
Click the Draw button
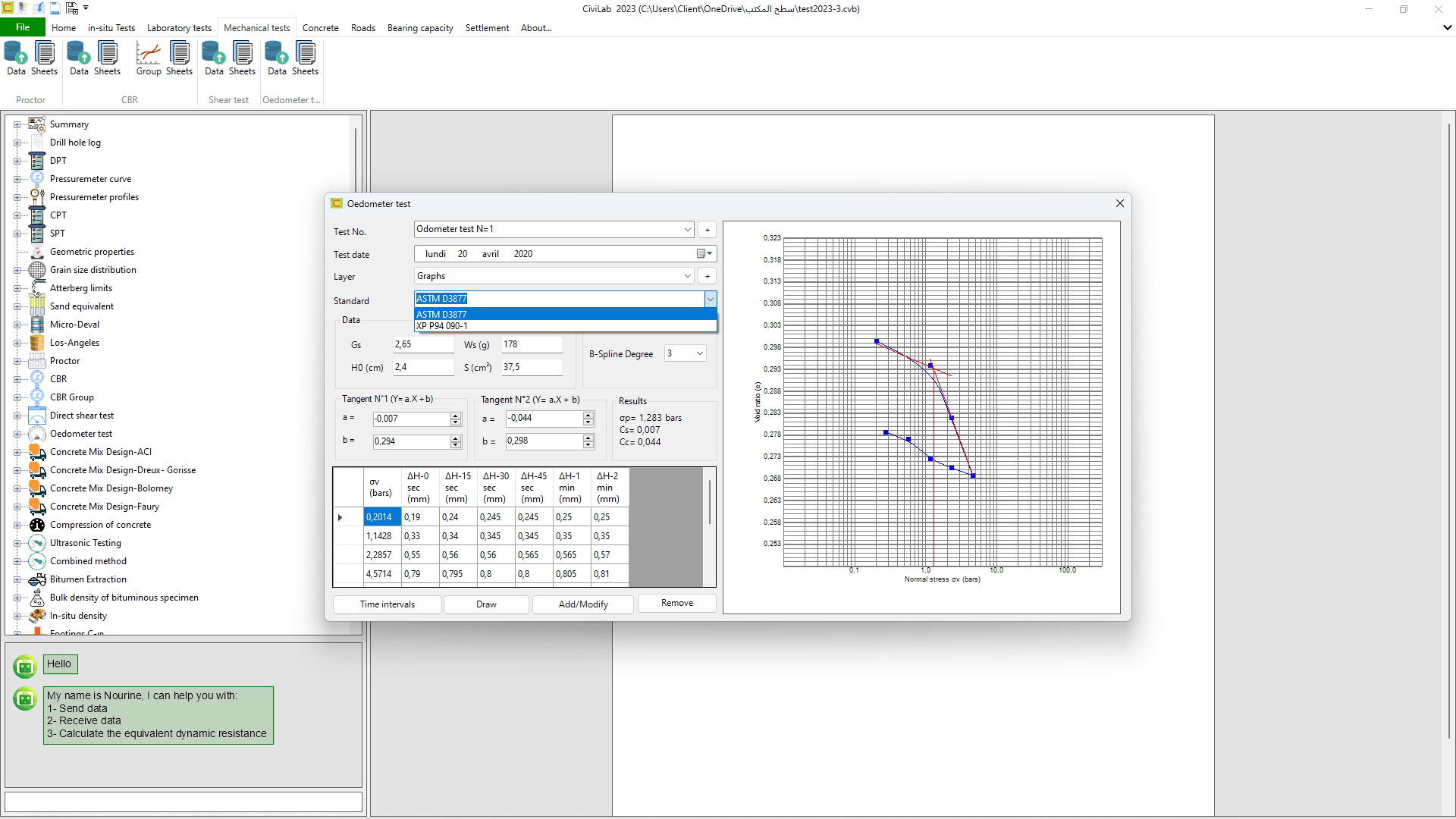click(x=486, y=604)
